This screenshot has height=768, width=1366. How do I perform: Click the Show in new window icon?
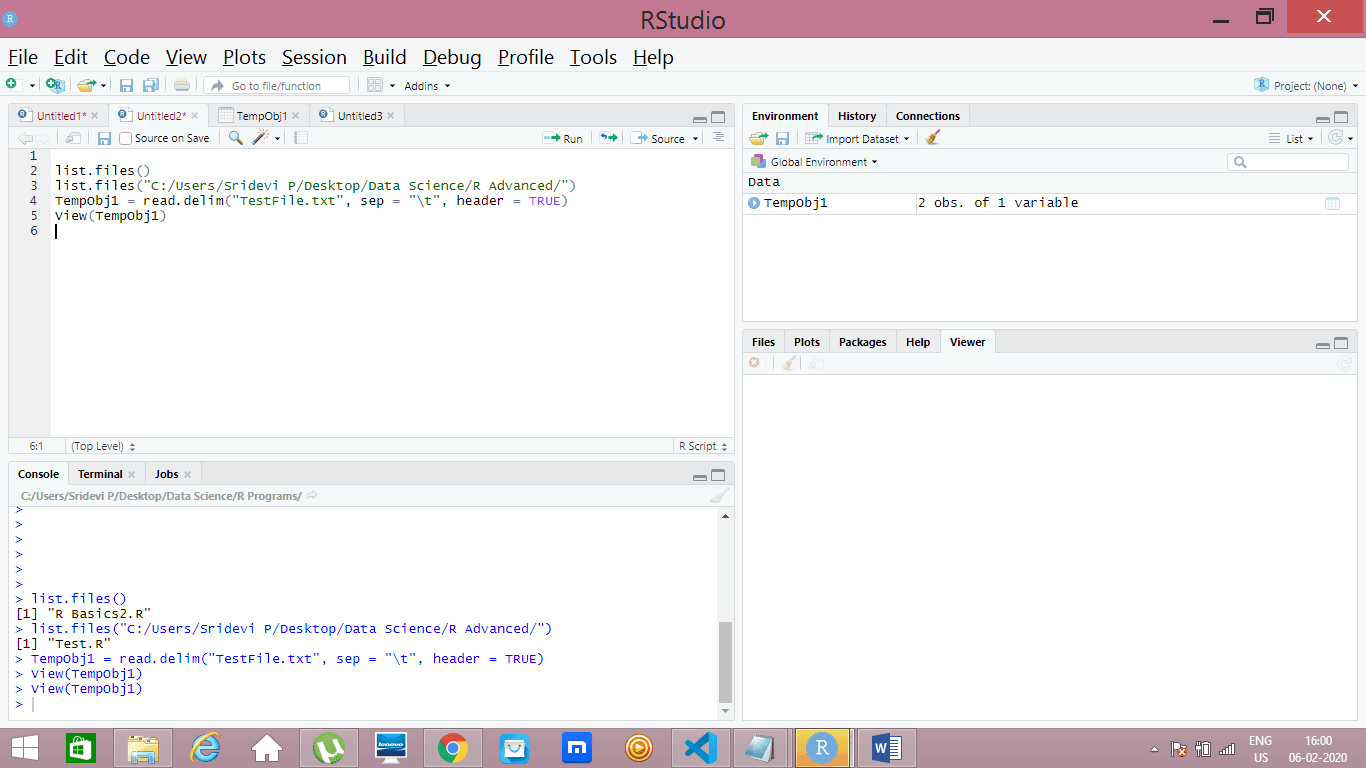click(x=73, y=138)
